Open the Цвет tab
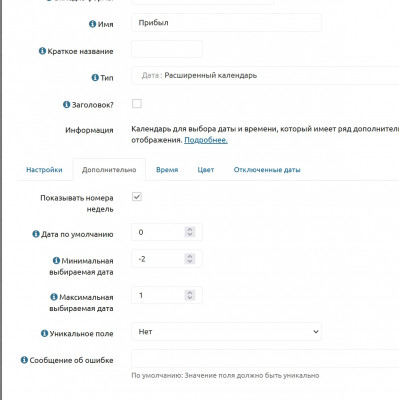The image size is (399, 400). [206, 170]
